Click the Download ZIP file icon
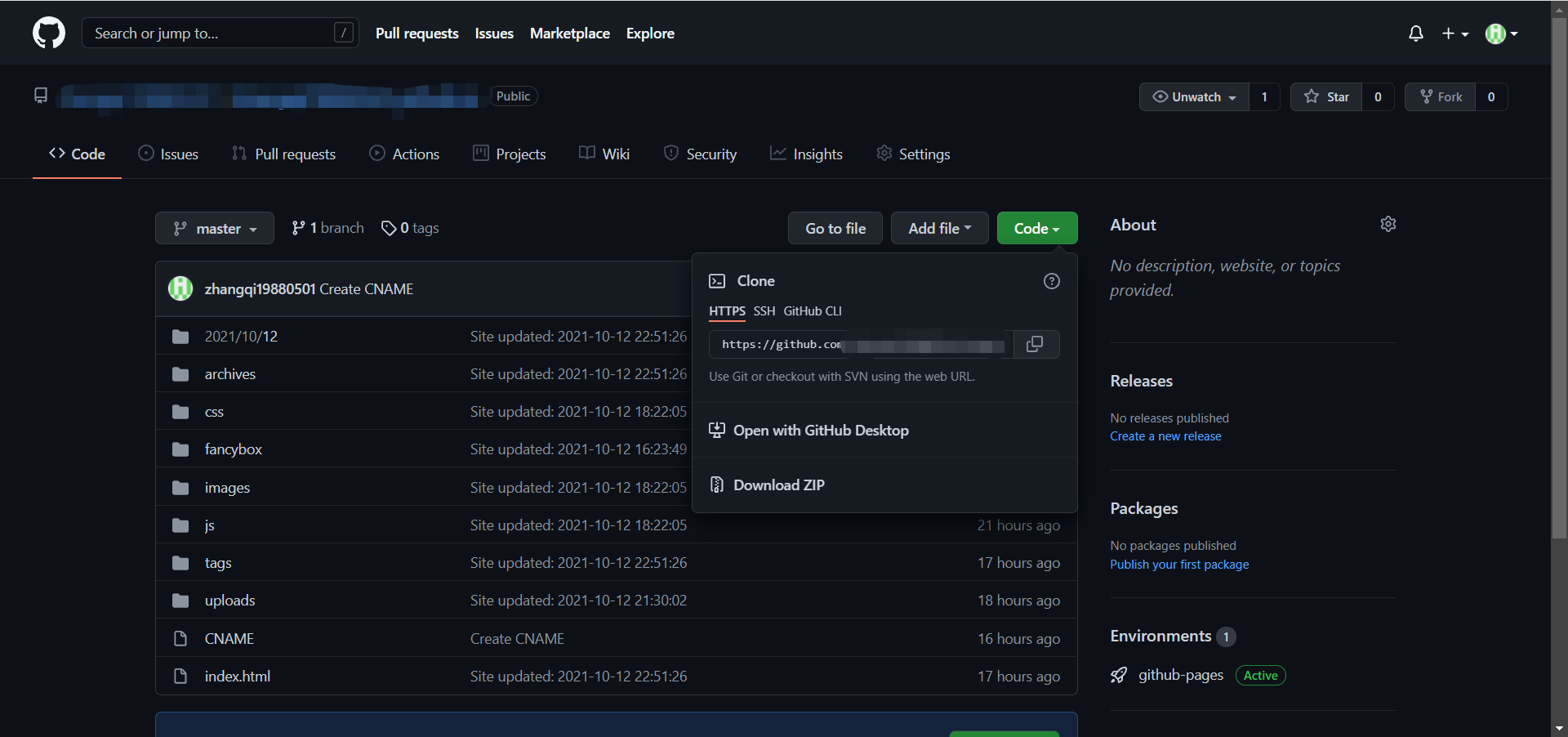Viewport: 1568px width, 737px height. 717,485
